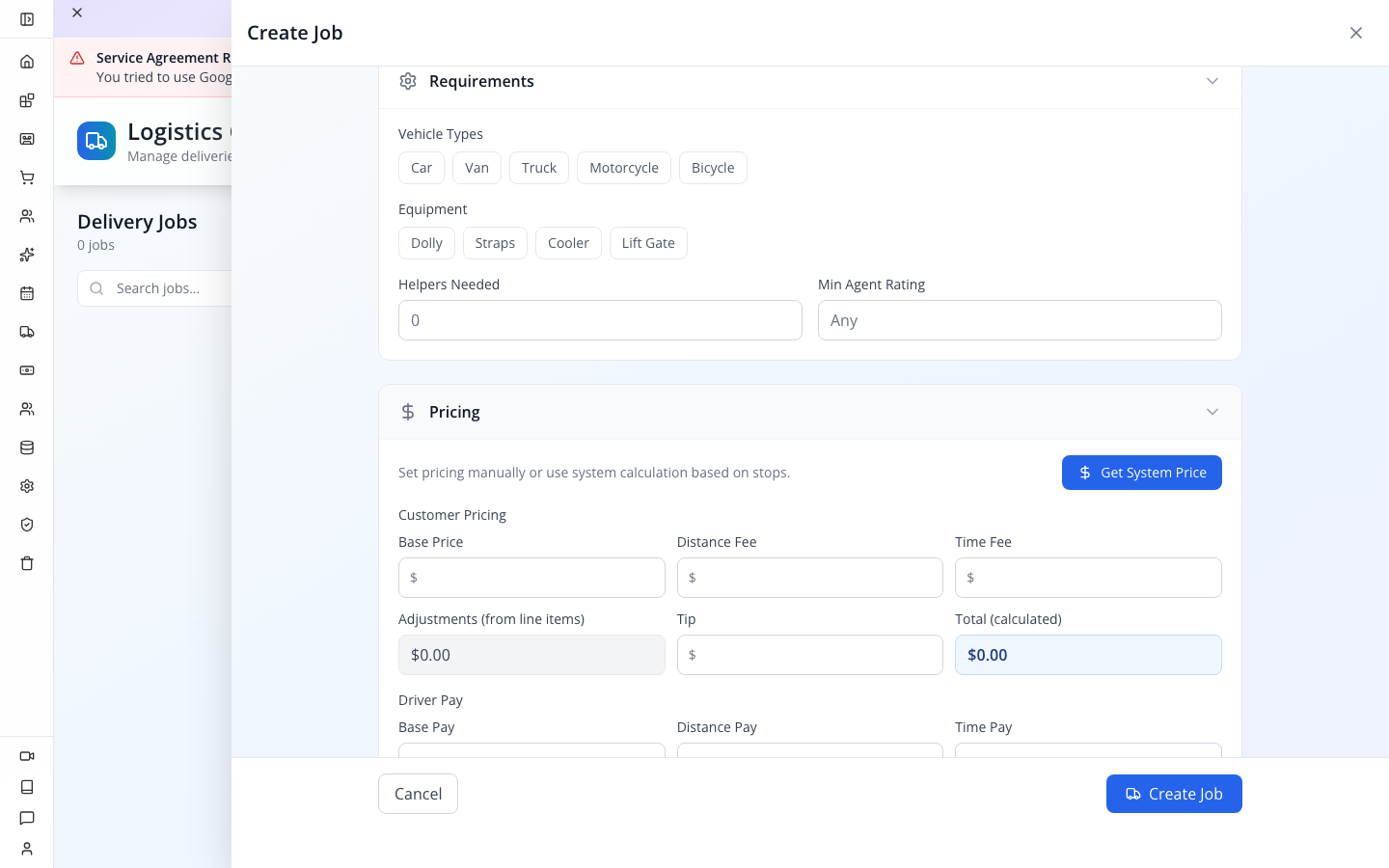Image resolution: width=1389 pixels, height=868 pixels.
Task: Focus the Helpers Needed field
Action: pos(600,320)
